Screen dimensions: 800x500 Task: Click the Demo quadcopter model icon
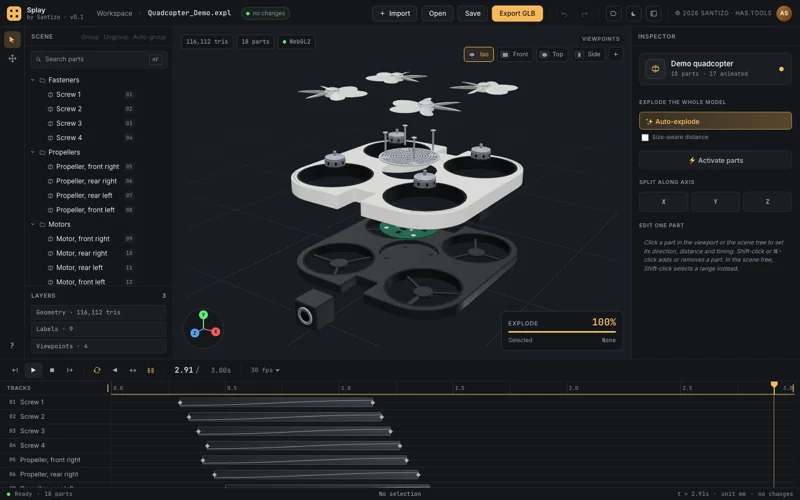click(x=655, y=68)
